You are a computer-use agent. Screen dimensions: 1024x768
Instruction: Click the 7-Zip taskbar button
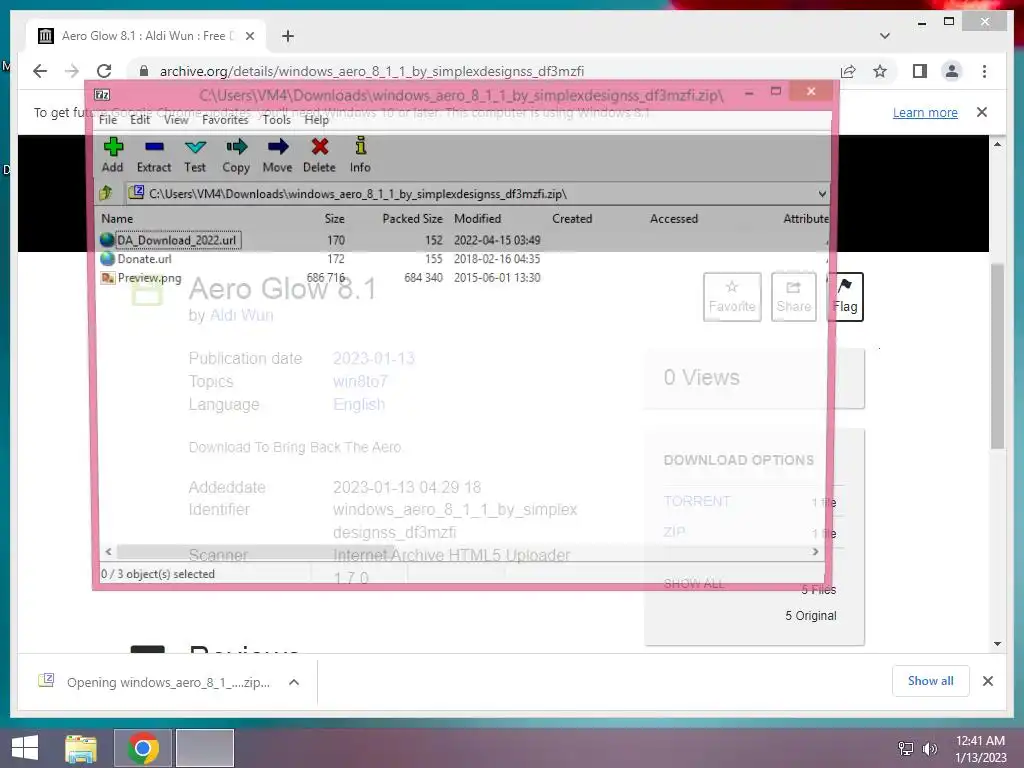[x=204, y=748]
